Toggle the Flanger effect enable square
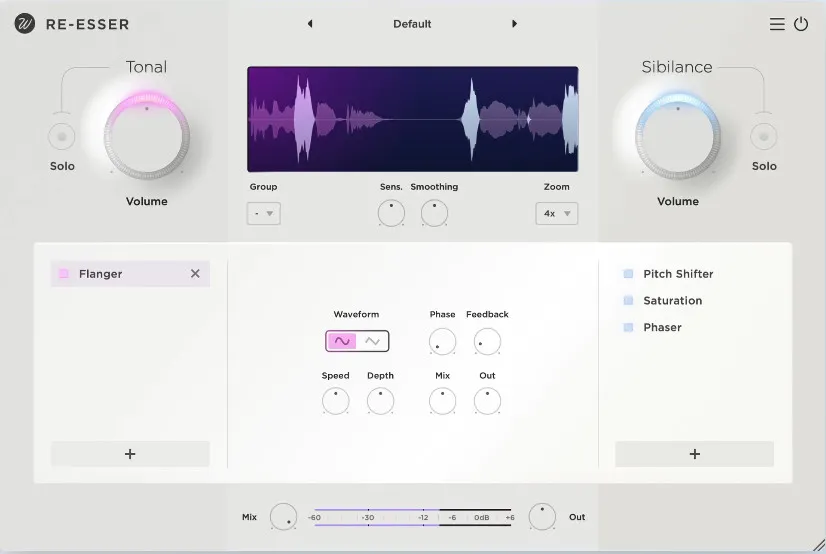Image resolution: width=826 pixels, height=554 pixels. [64, 274]
